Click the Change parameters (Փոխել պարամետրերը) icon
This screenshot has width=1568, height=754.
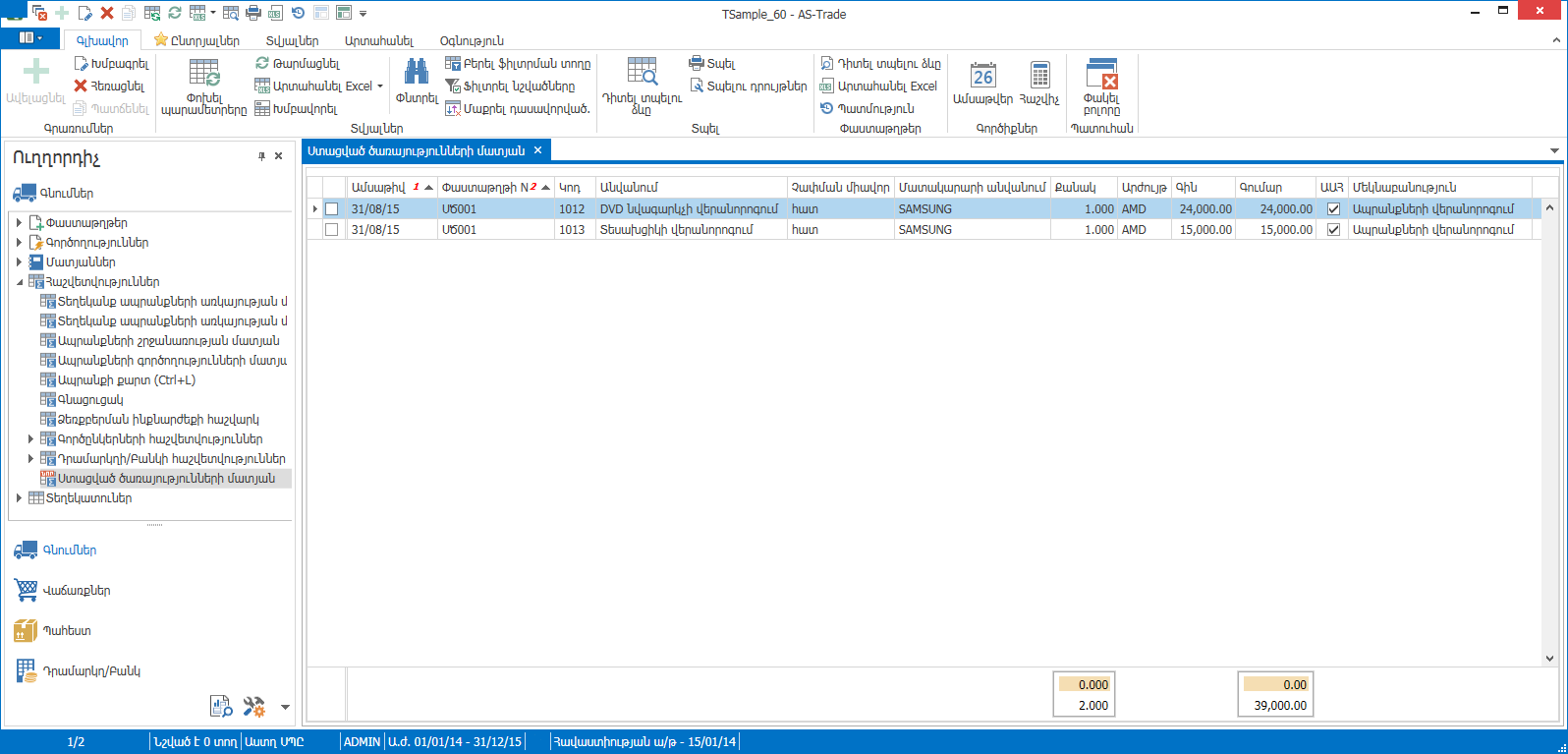(x=204, y=74)
